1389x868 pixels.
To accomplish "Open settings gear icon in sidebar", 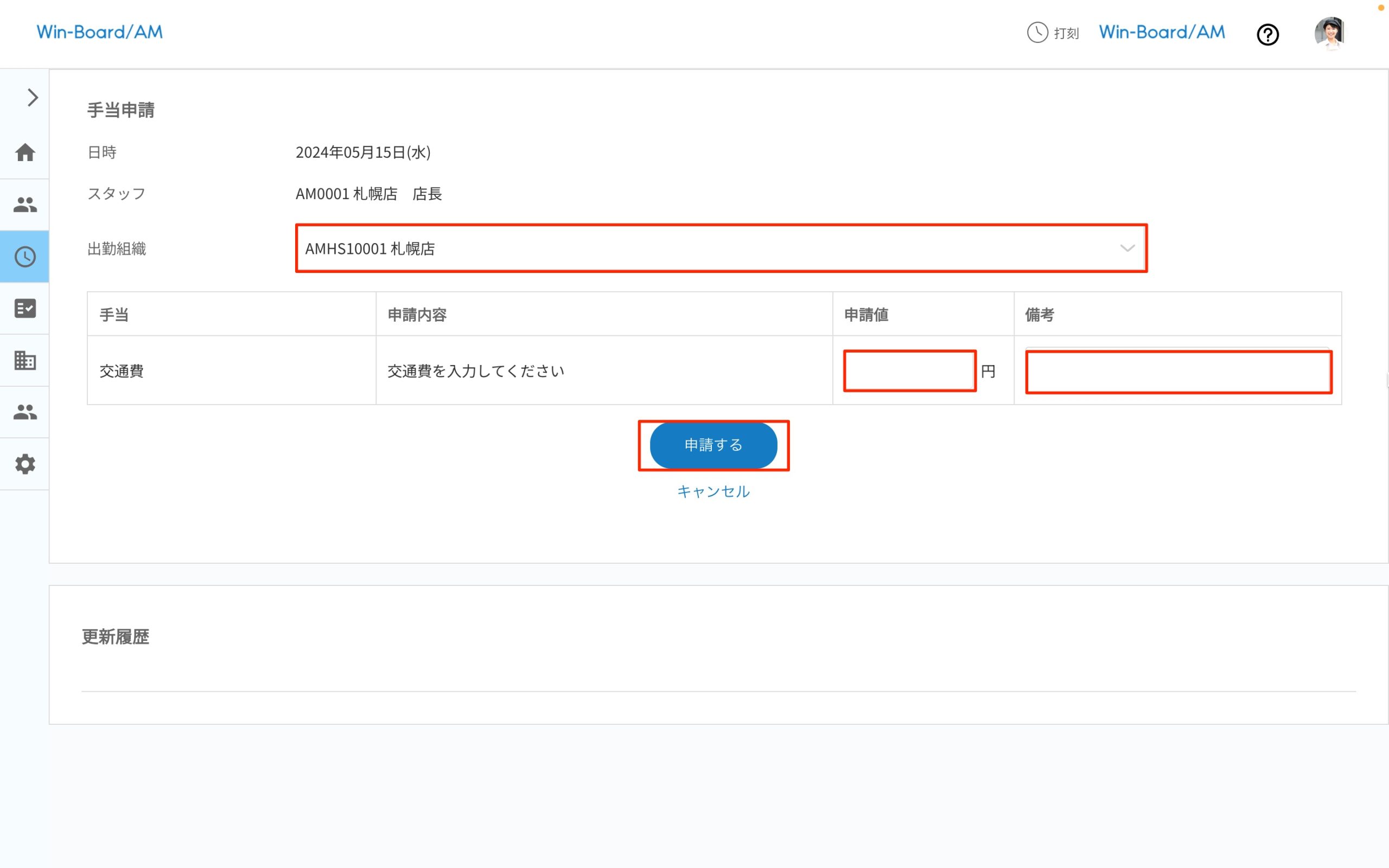I will click(x=24, y=464).
